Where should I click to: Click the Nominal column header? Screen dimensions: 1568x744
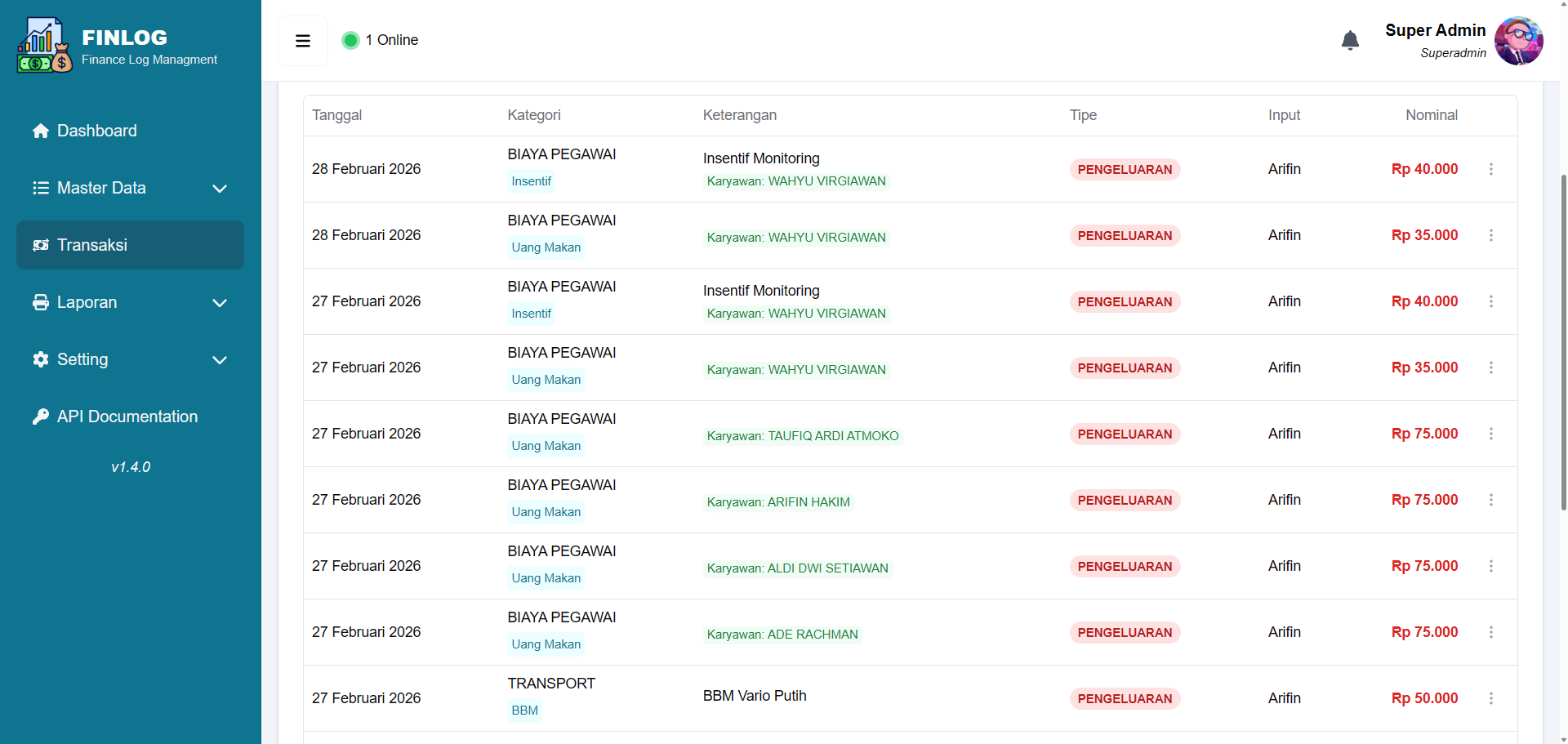click(1431, 115)
